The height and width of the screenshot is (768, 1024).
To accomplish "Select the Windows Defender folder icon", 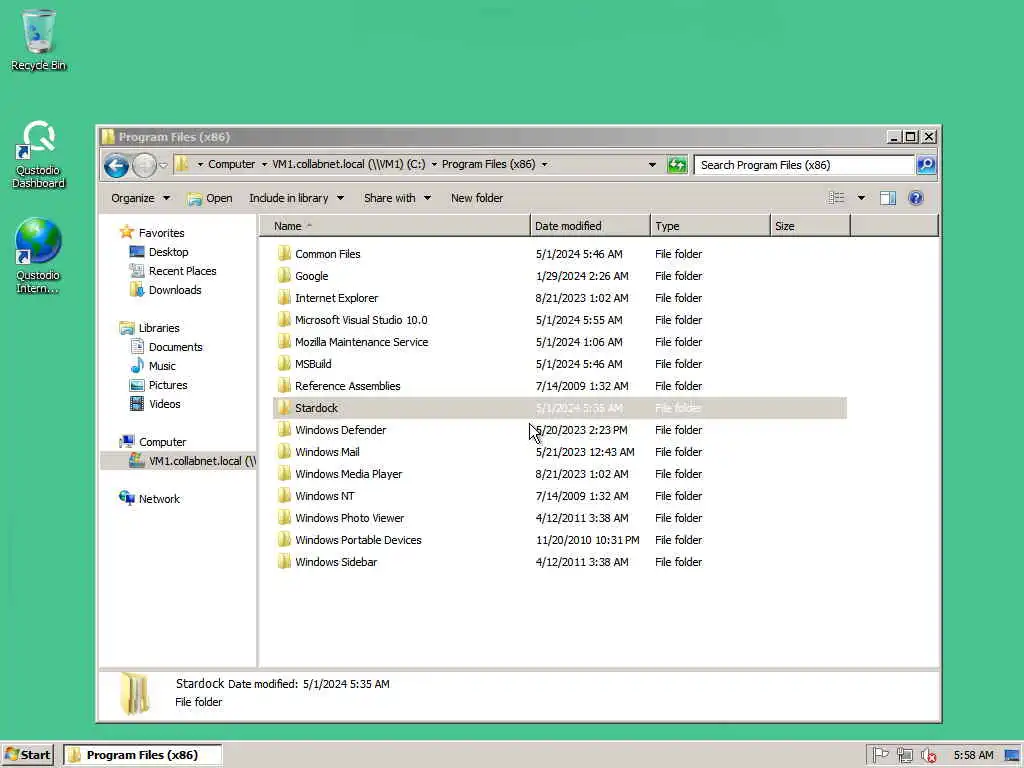I will coord(284,430).
